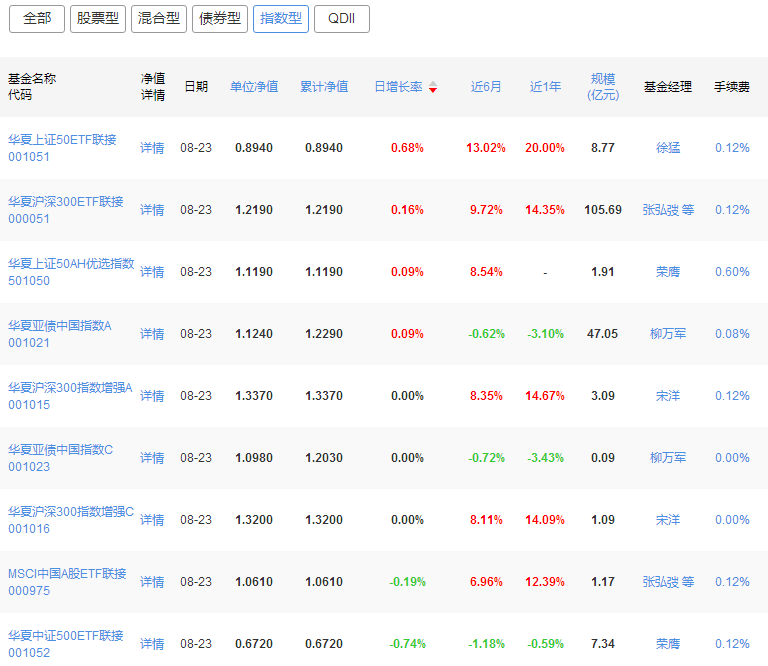
Task: Open manager 柳万军 in 001021 row
Action: [x=668, y=333]
